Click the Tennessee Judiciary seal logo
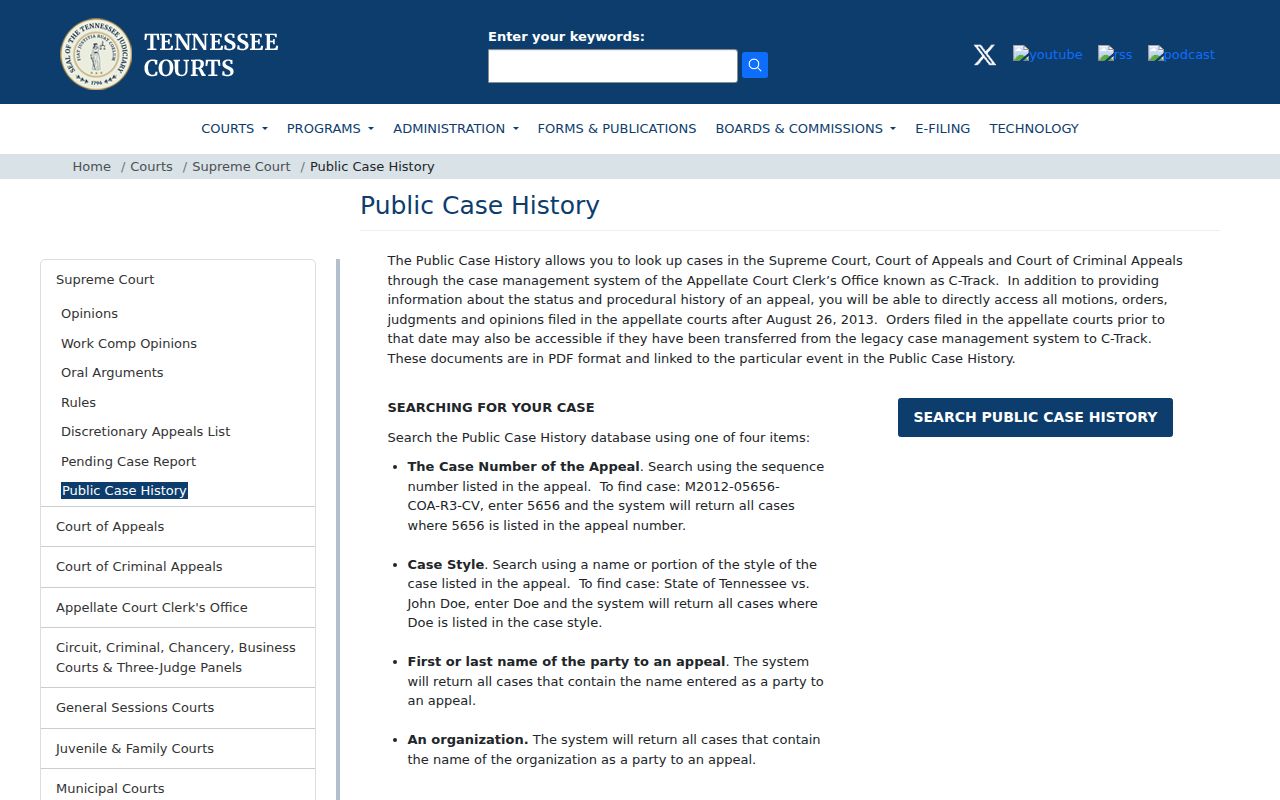The width and height of the screenshot is (1280, 800). point(96,54)
